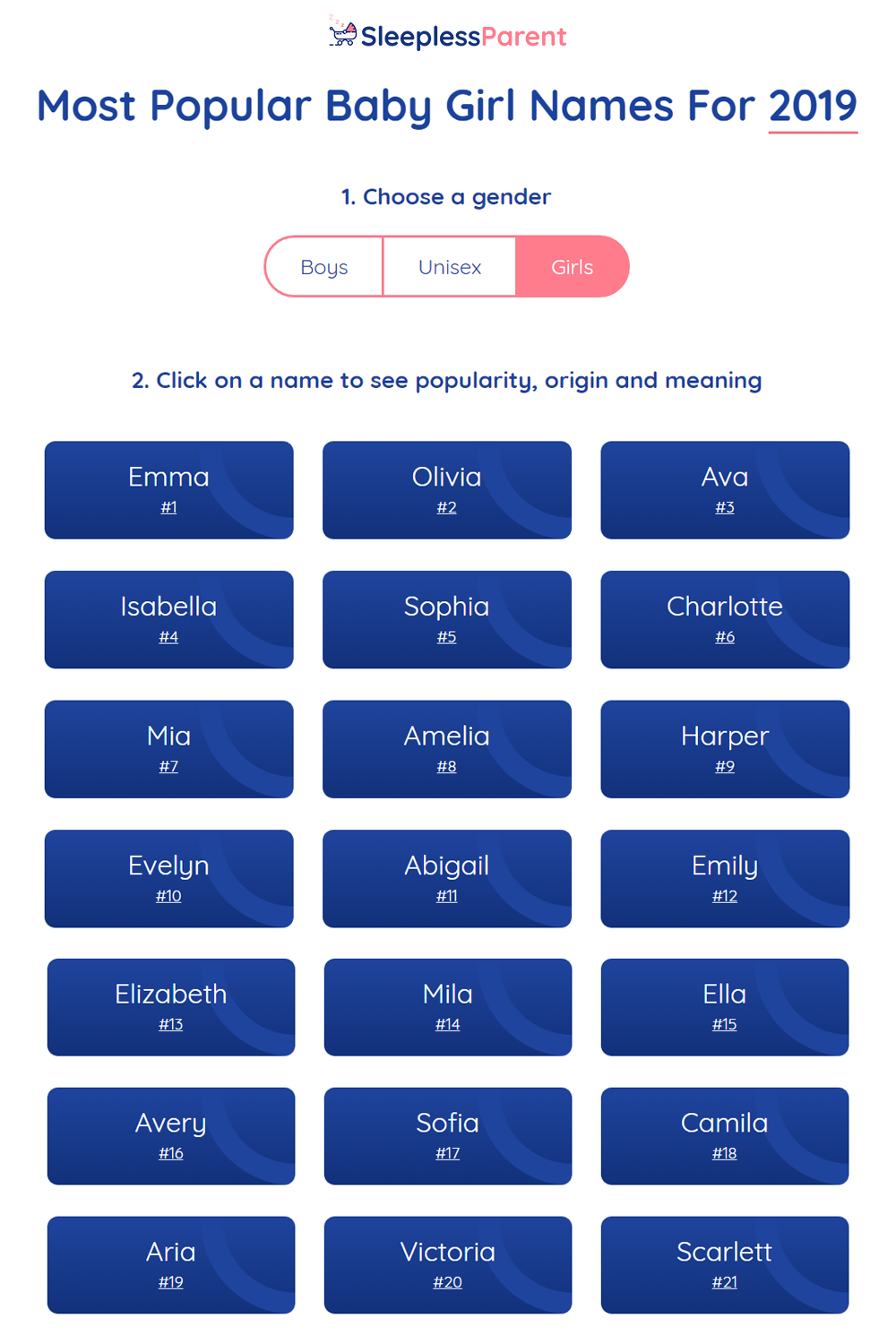The image size is (896, 1344).
Task: Open the Olivia #2 name card
Action: tap(447, 490)
